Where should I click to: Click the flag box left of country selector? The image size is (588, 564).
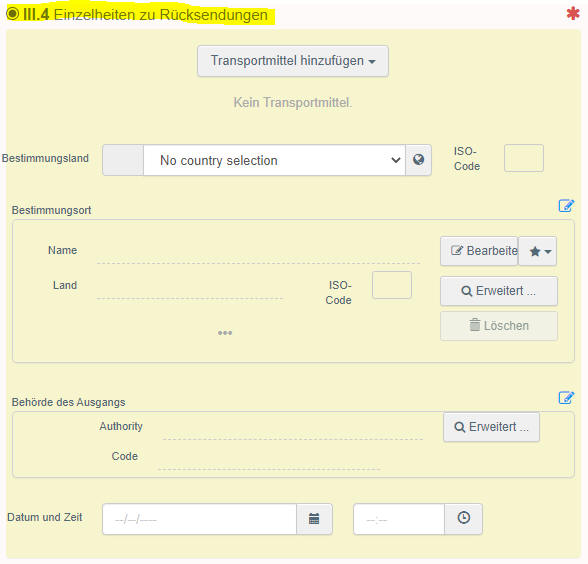[123, 160]
